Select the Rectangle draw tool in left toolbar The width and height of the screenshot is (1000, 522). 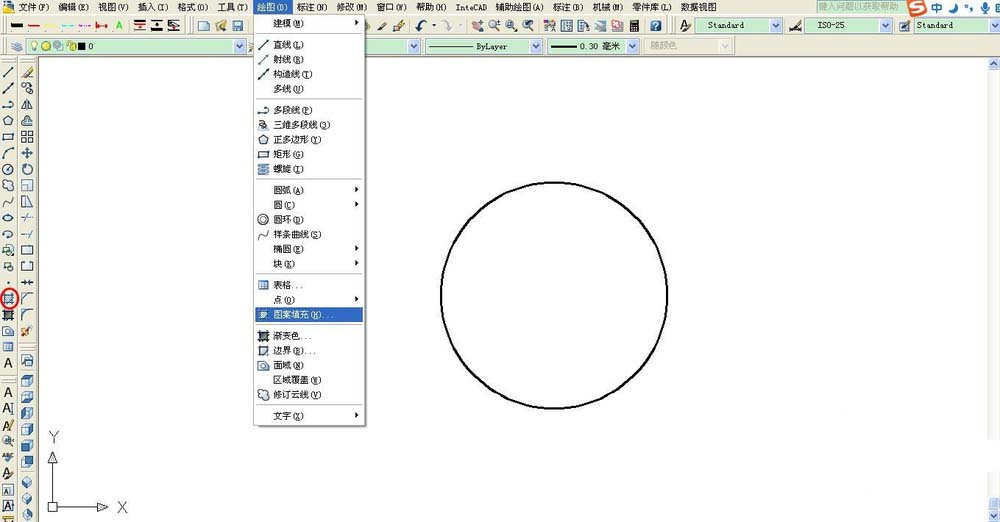(x=8, y=137)
